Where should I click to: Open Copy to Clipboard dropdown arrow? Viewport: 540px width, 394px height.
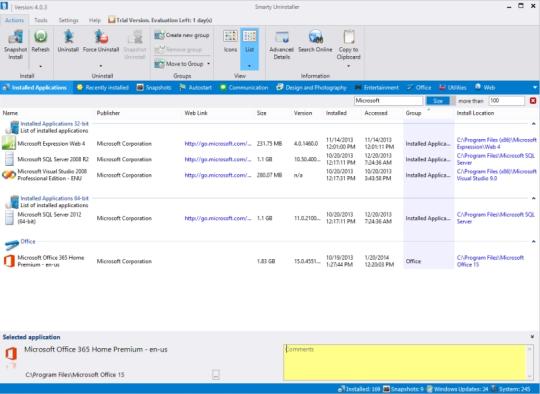tap(349, 66)
